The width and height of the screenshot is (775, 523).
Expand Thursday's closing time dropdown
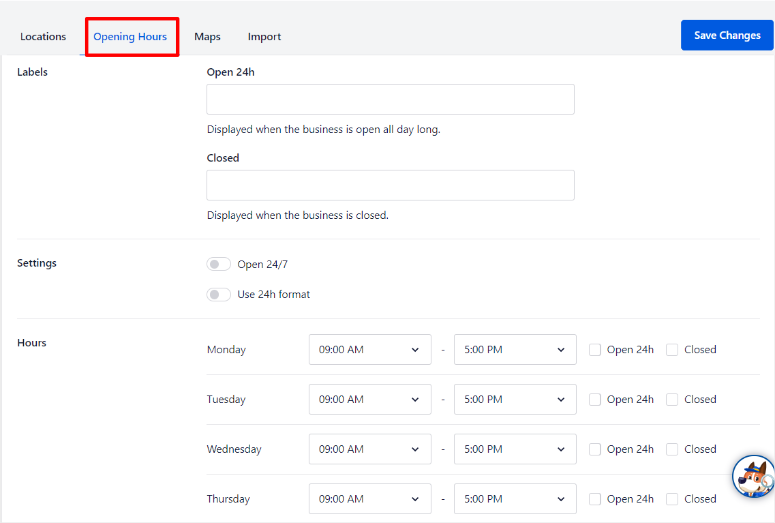tap(515, 499)
